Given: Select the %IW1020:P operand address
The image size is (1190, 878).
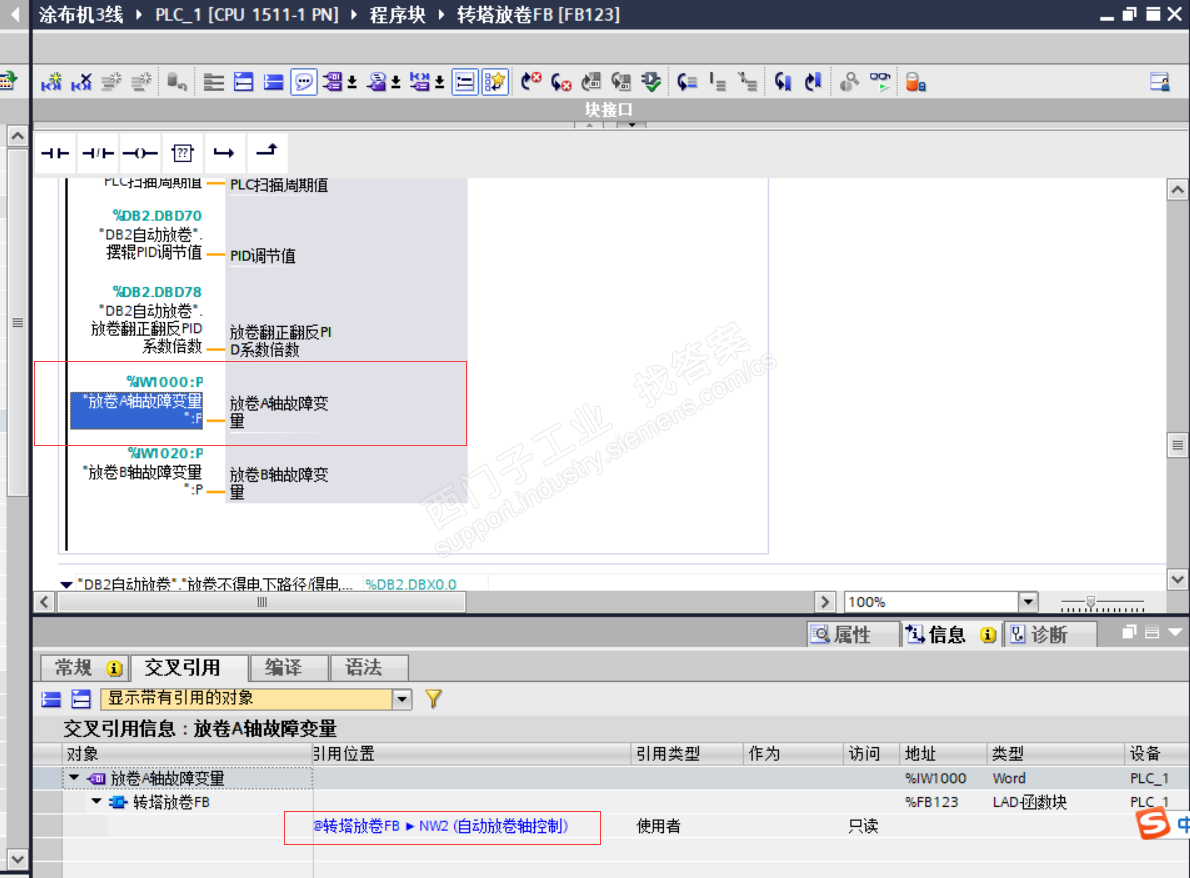Looking at the screenshot, I should [165, 453].
